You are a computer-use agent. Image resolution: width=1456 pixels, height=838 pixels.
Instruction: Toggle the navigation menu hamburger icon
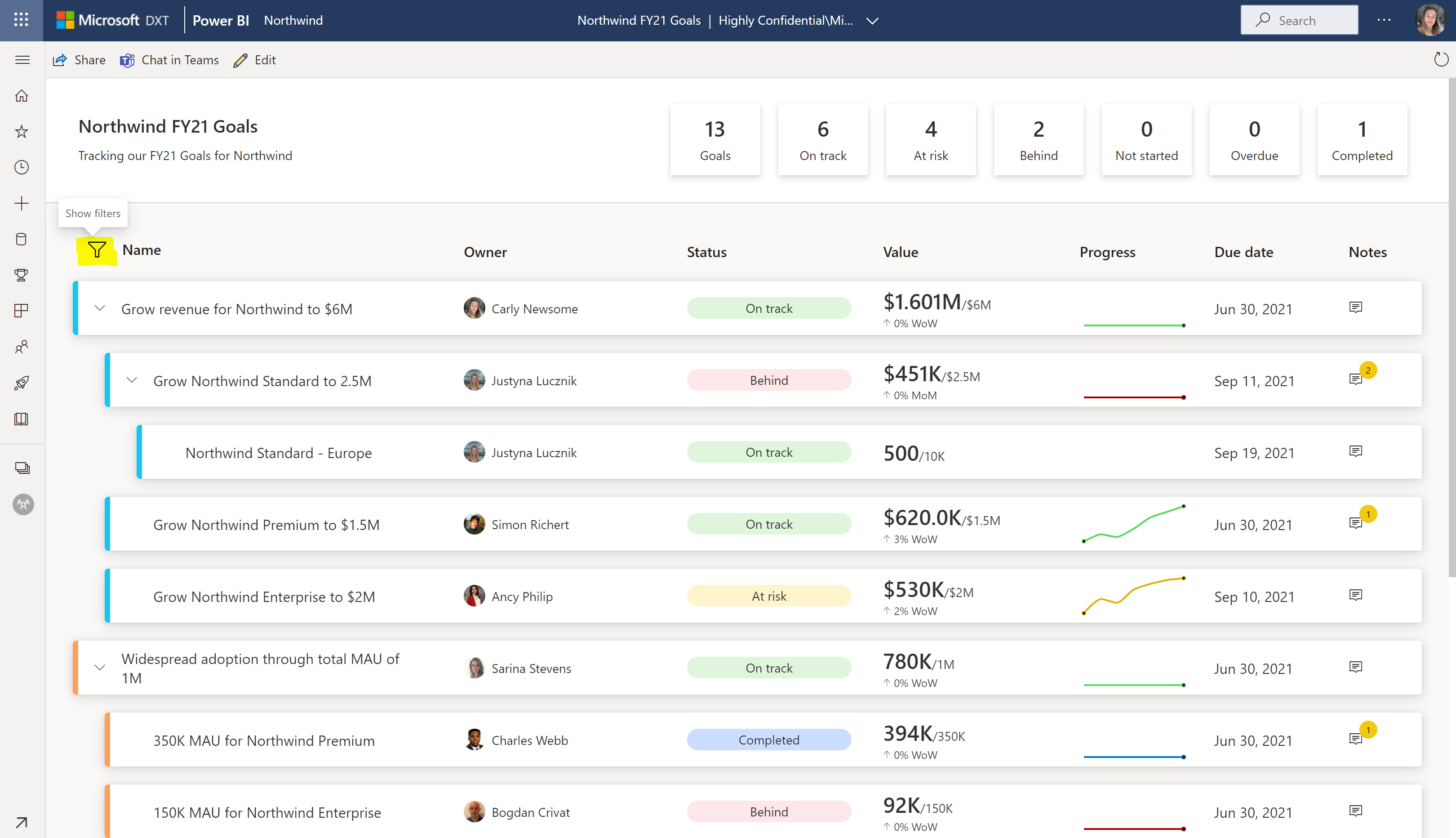[x=22, y=60]
